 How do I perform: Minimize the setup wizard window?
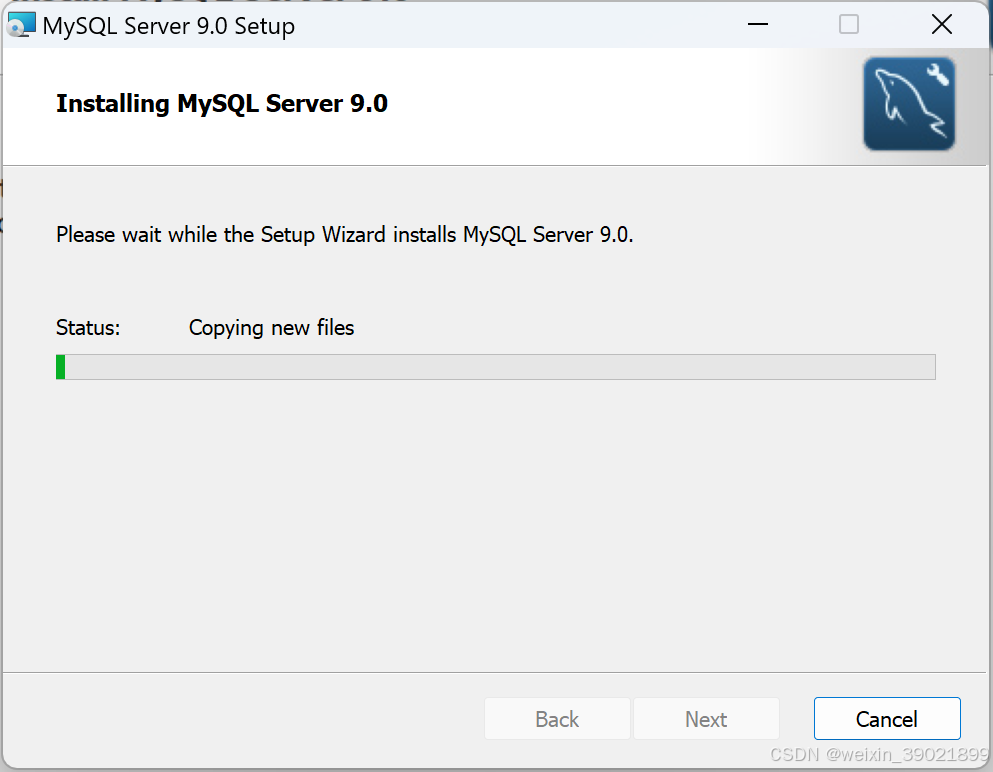757,23
